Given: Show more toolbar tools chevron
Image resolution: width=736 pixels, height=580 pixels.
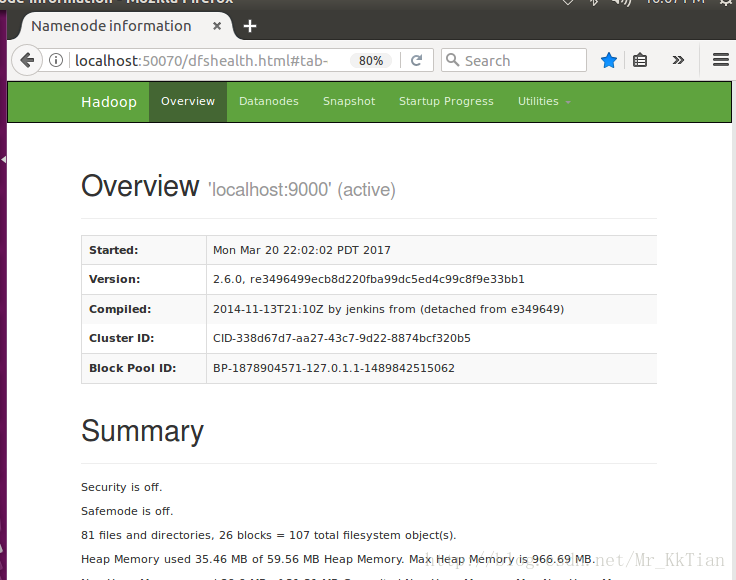Looking at the screenshot, I should 678,60.
